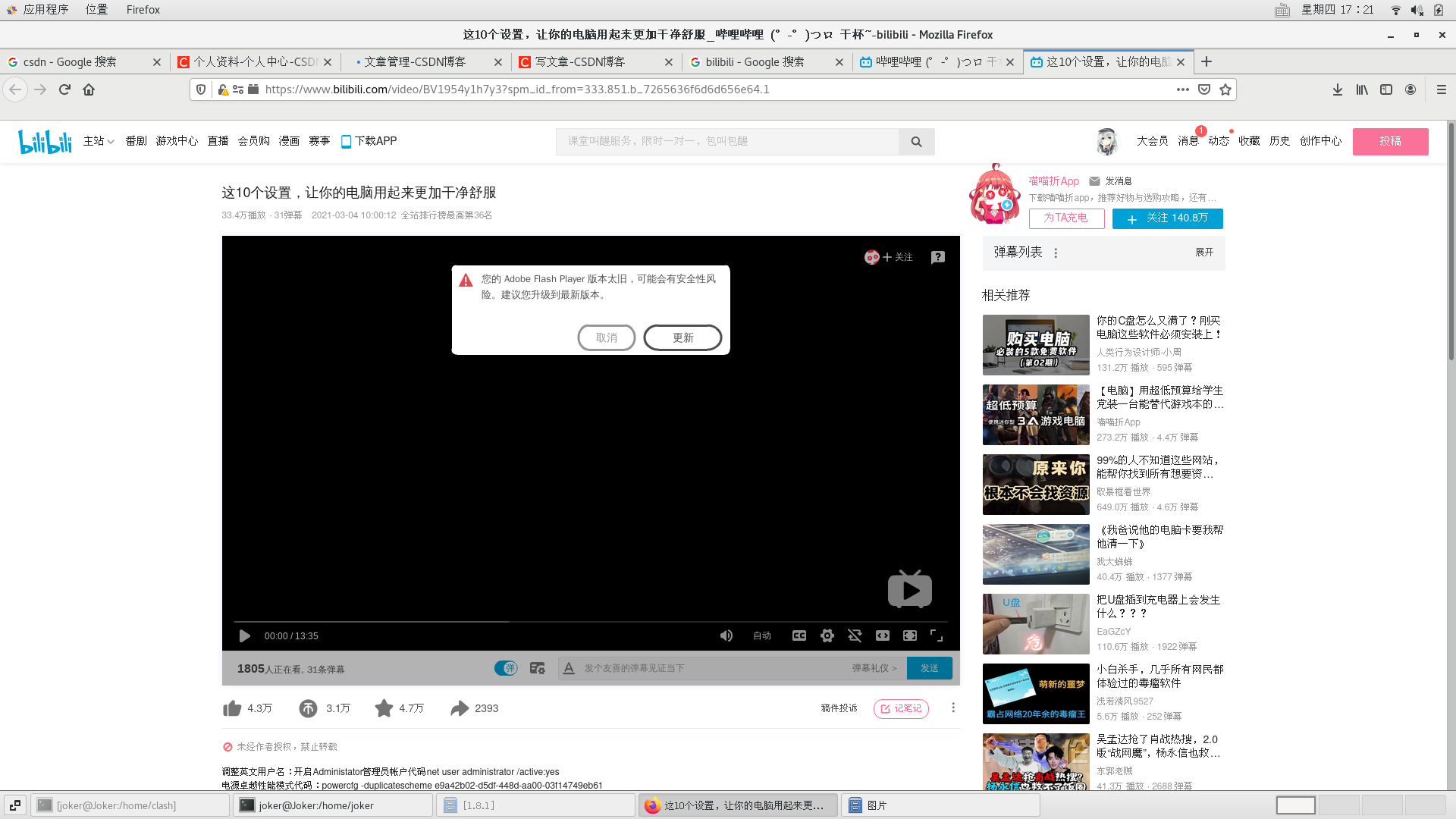The height and width of the screenshot is (819, 1456).
Task: Reload the page with the refresh icon
Action: click(x=64, y=89)
